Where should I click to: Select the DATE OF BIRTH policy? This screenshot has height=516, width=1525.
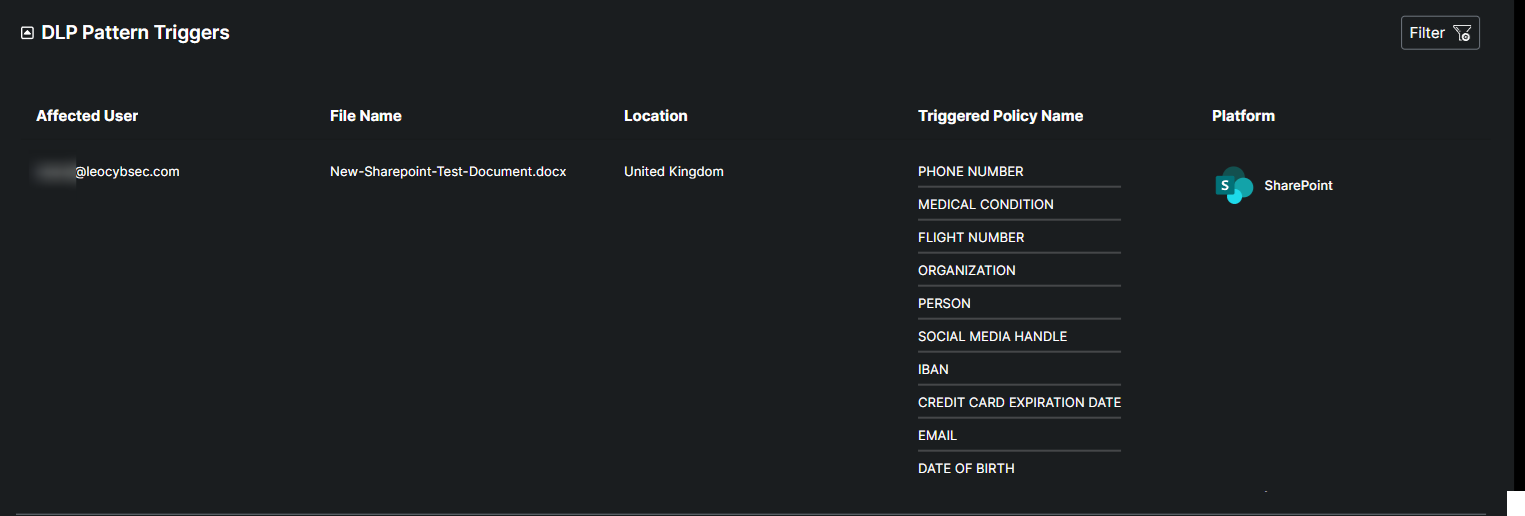coord(966,469)
